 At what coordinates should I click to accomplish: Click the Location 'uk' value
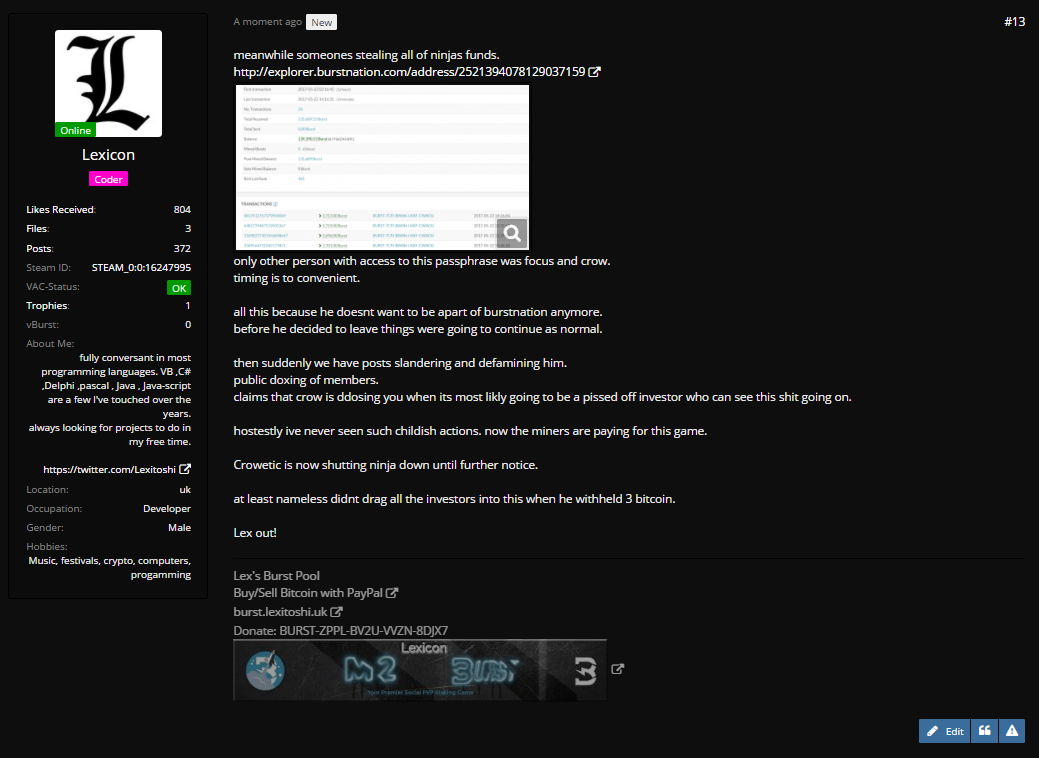[x=185, y=490]
